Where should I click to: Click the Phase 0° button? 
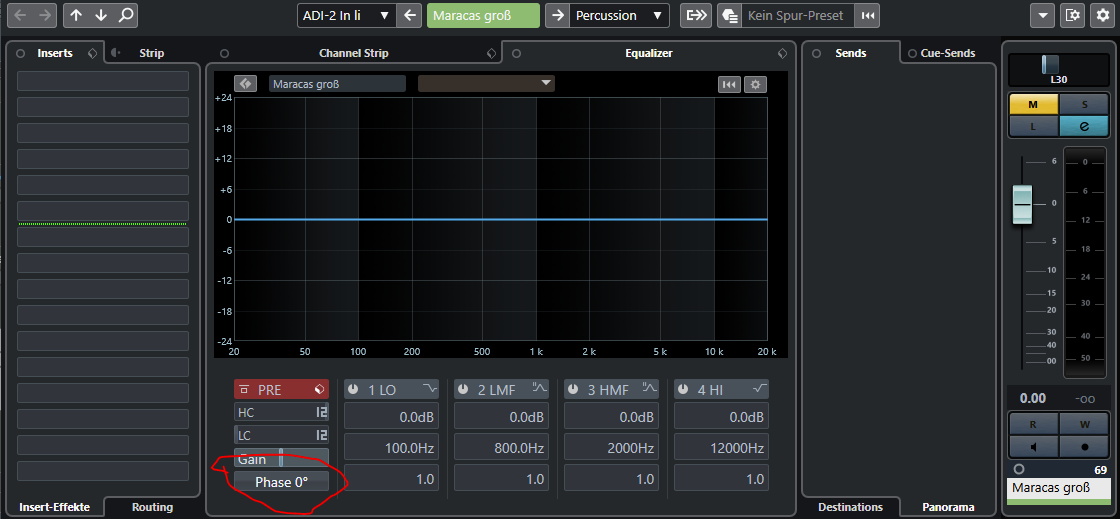pos(281,482)
